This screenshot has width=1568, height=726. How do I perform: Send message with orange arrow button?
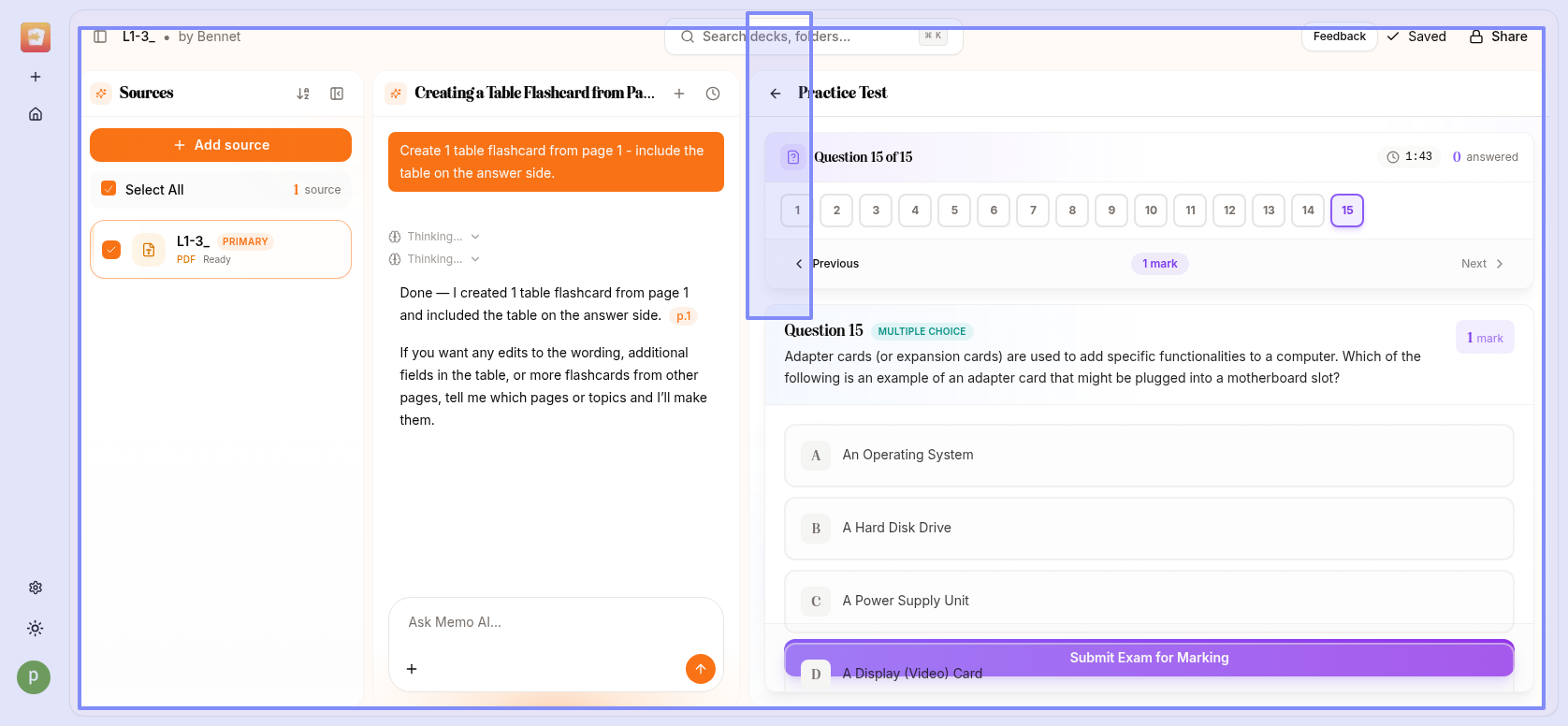click(x=700, y=669)
